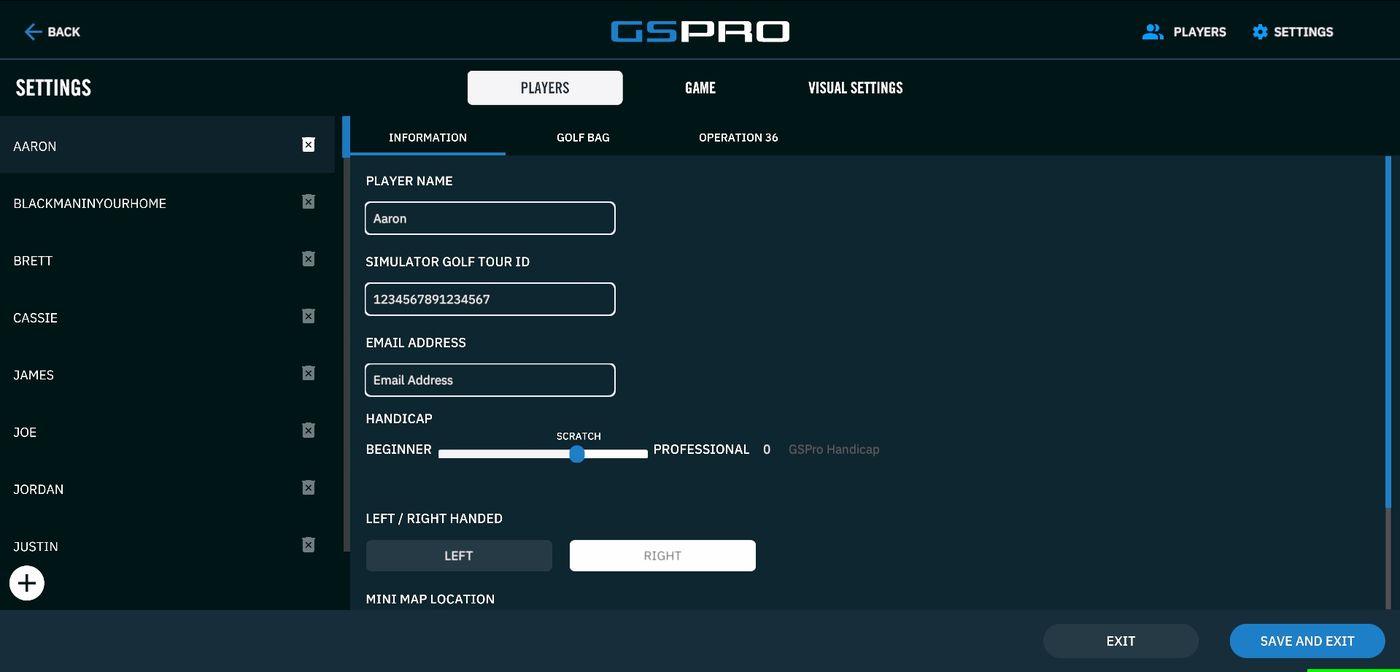Open the Golf Bag sub-tab
This screenshot has height=672, width=1400.
coord(583,137)
